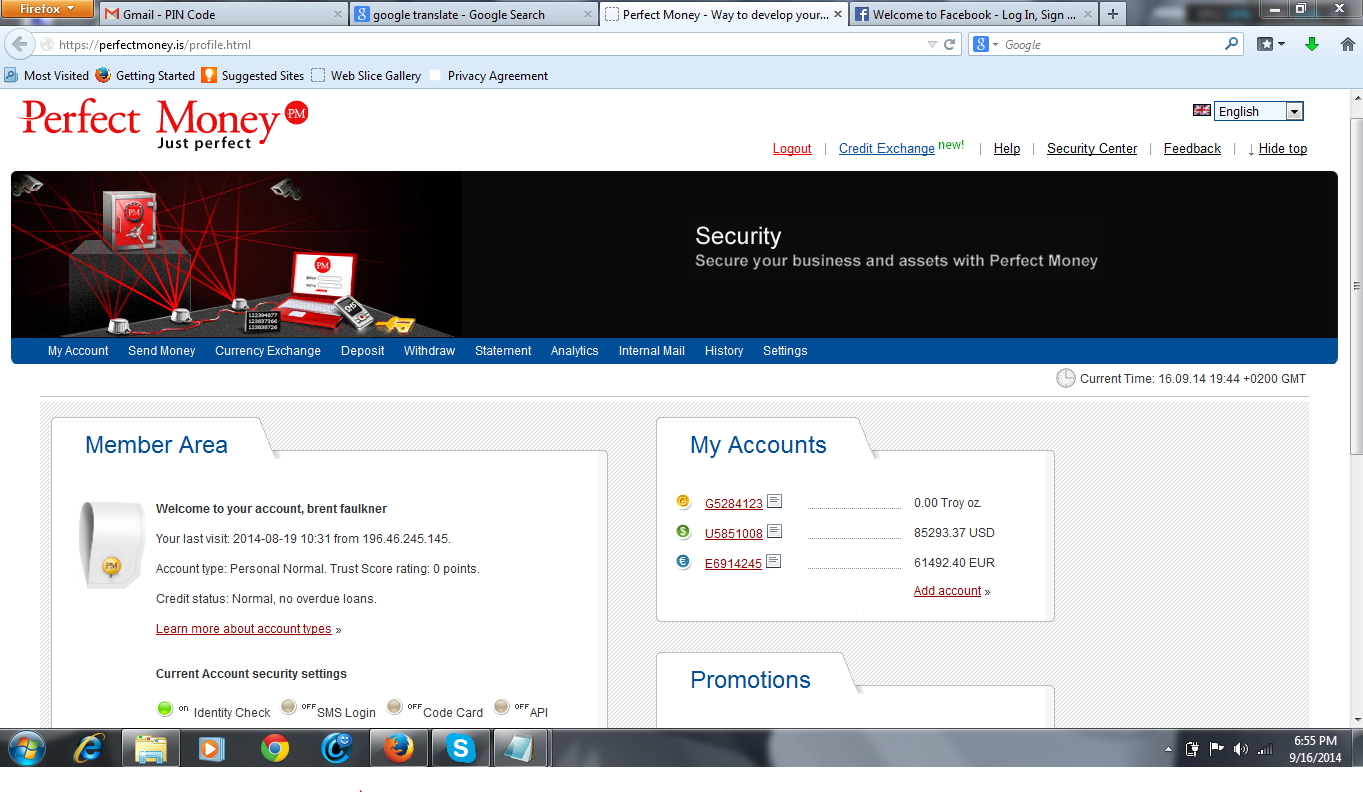The height and width of the screenshot is (792, 1363).
Task: Click the USD account U5851008 dollar icon
Action: pyautogui.click(x=684, y=532)
